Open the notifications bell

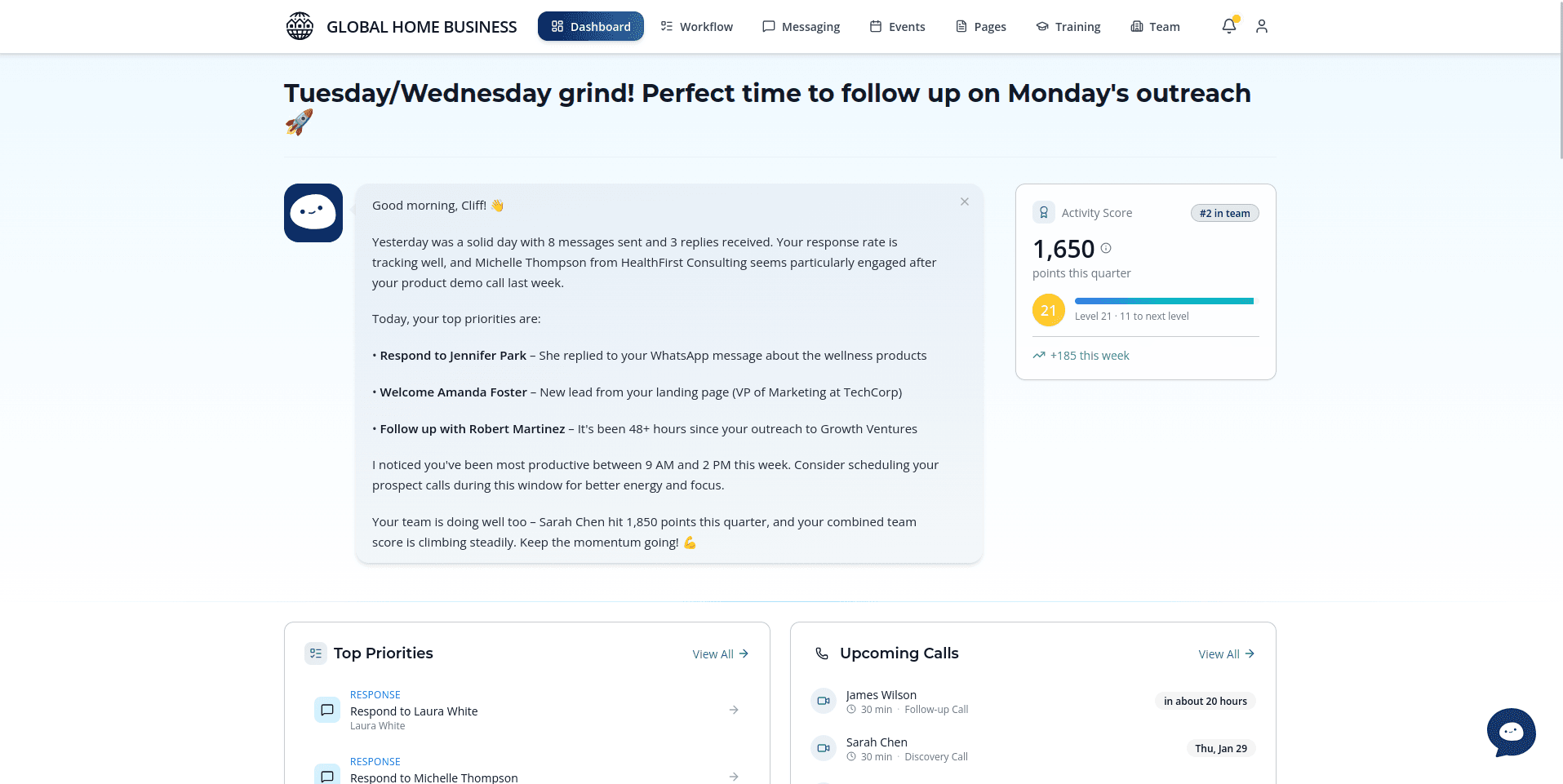[x=1228, y=26]
